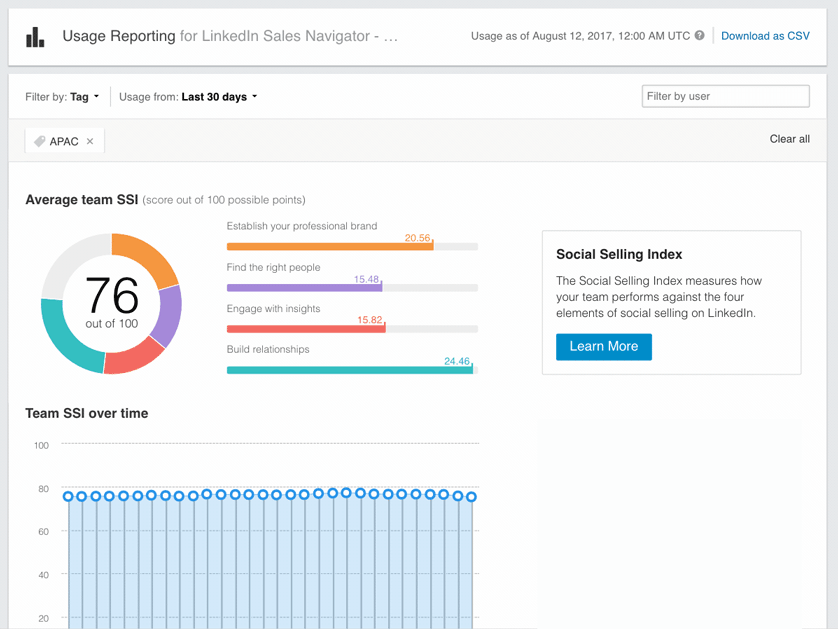Click the Build relationships progress bar

[350, 368]
